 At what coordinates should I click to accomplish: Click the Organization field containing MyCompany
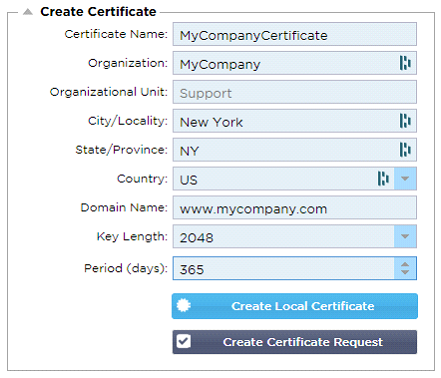click(295, 63)
